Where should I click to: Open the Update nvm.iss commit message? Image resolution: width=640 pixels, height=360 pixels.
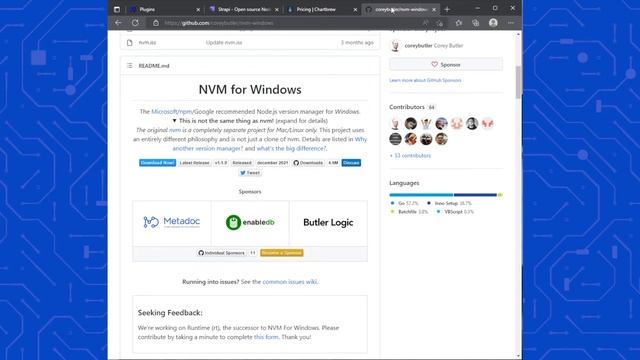[224, 42]
